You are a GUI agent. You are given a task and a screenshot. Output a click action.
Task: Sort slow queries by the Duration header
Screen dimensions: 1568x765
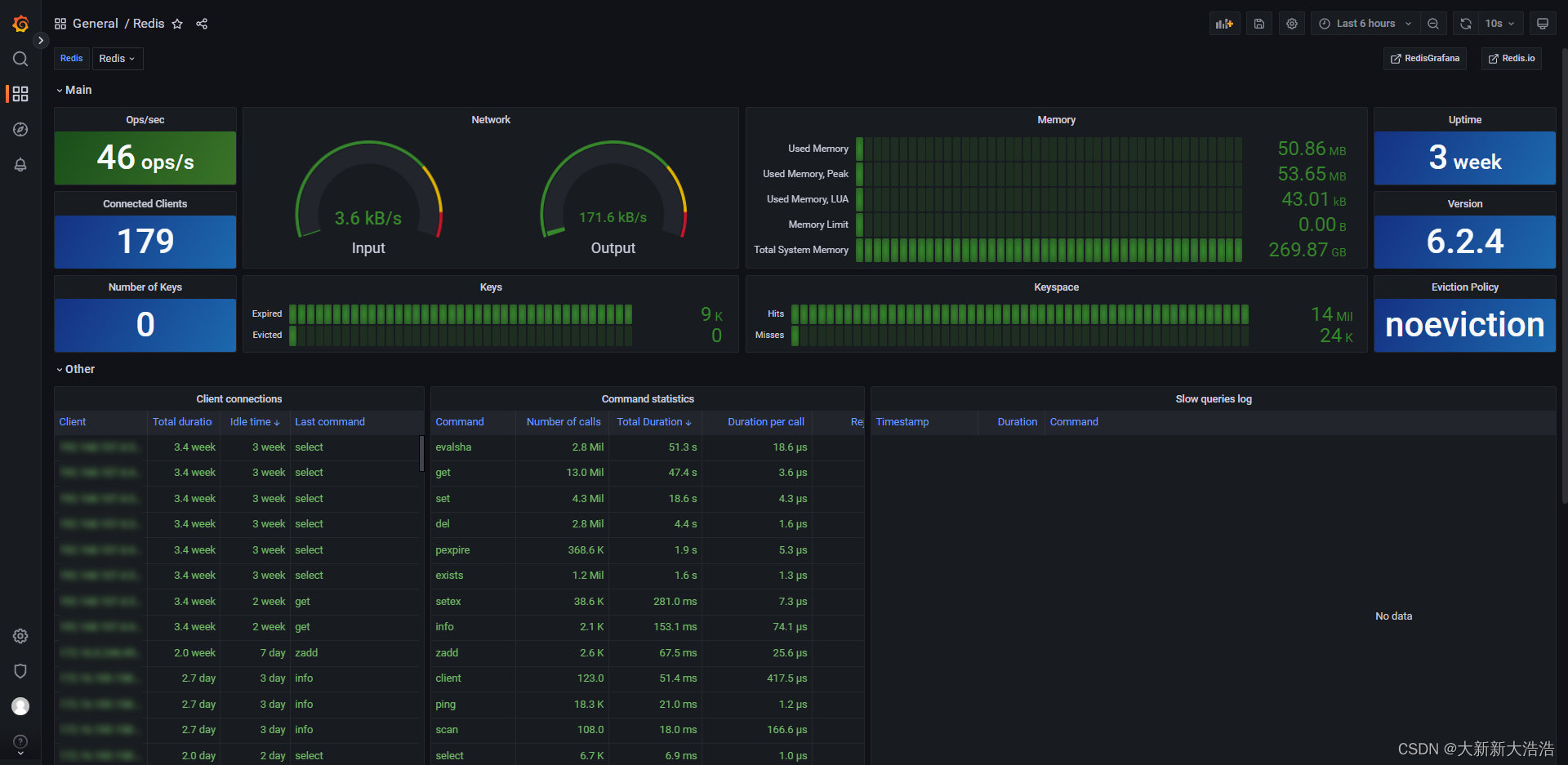coord(1018,422)
